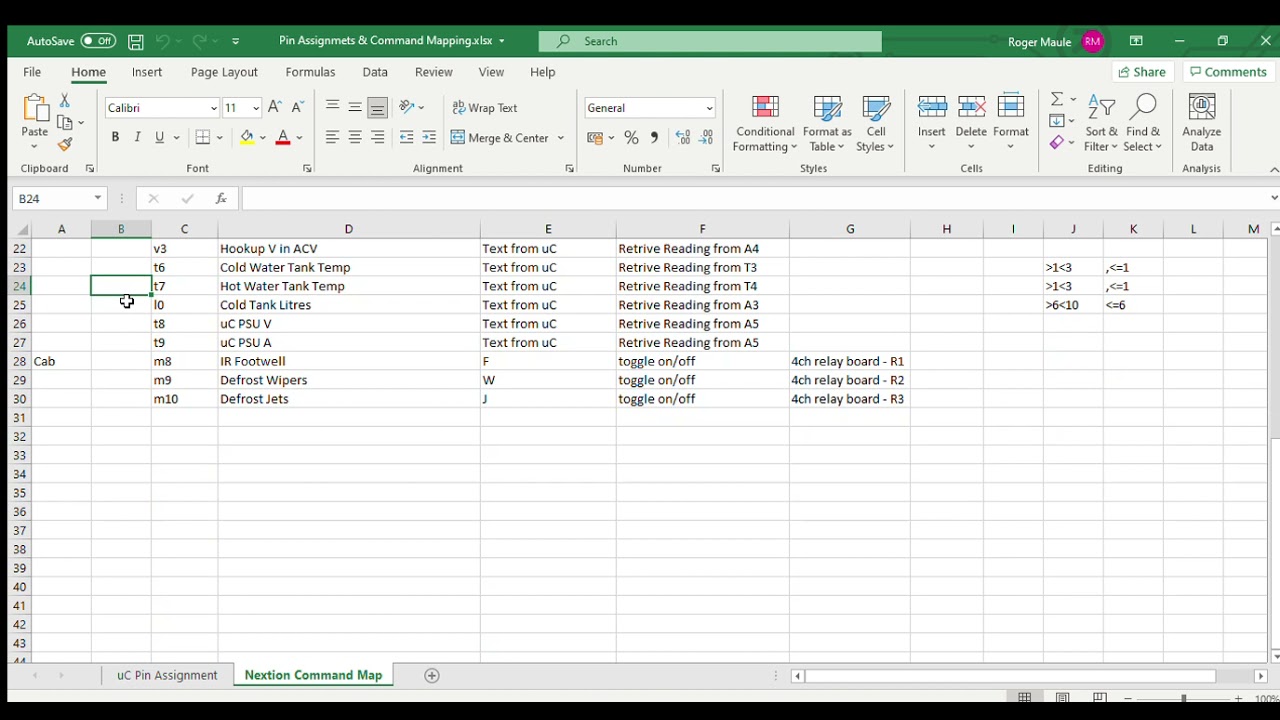This screenshot has height=720, width=1280.
Task: Open the Comments pane button
Action: click(1227, 72)
